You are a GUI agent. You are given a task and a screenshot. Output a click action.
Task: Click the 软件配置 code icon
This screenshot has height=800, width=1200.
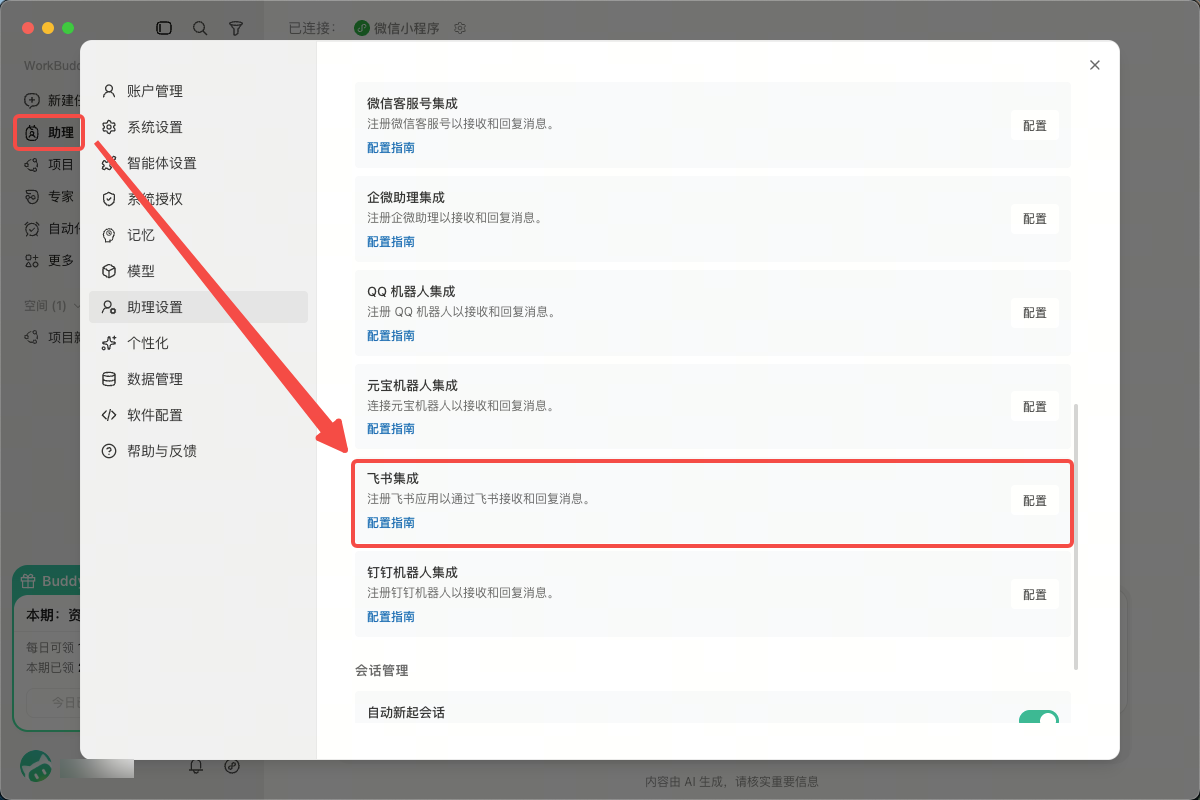[x=109, y=415]
